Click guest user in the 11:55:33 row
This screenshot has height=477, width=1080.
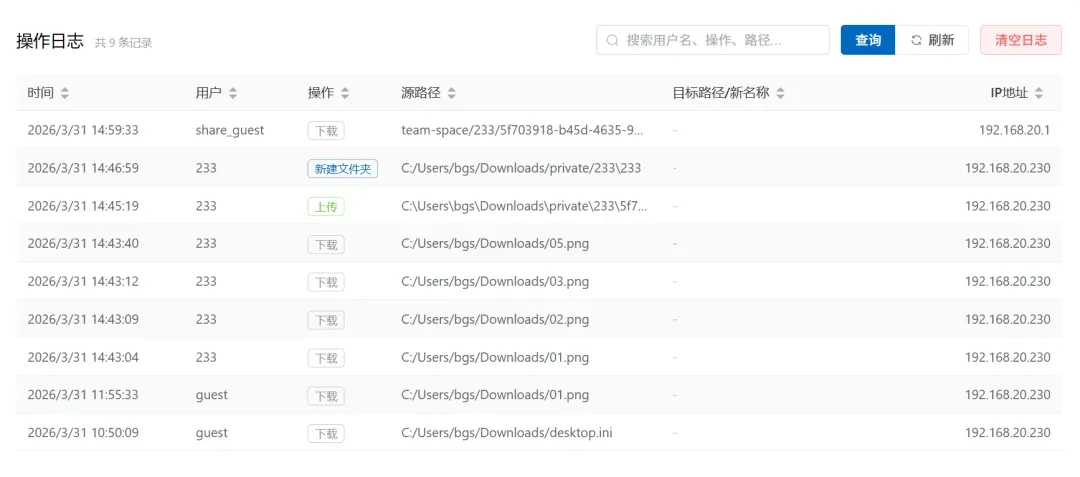click(211, 395)
